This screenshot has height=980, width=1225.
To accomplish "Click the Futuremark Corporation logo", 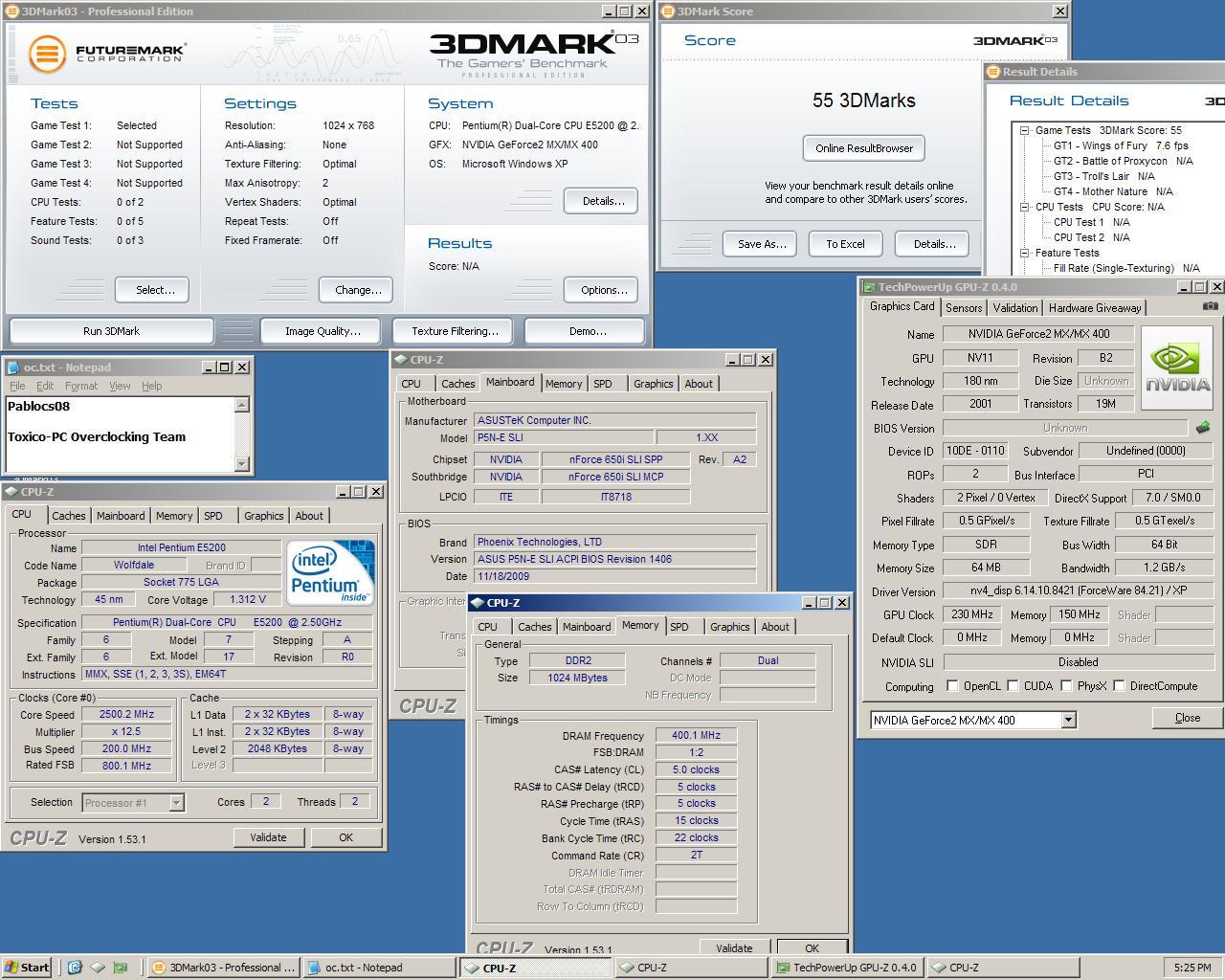I will point(106,54).
